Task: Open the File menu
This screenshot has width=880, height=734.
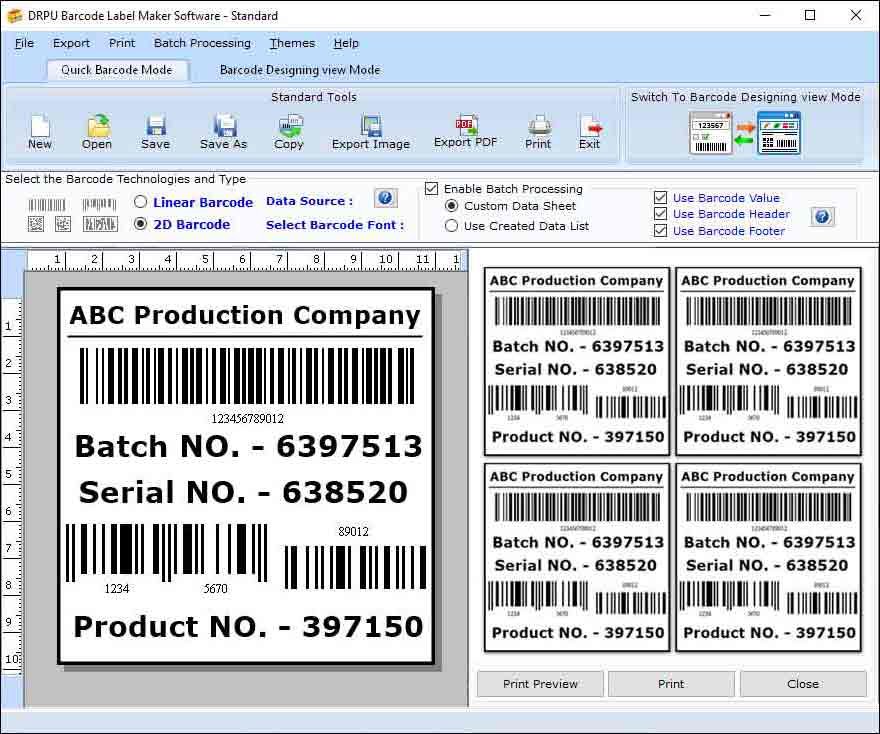Action: click(24, 43)
